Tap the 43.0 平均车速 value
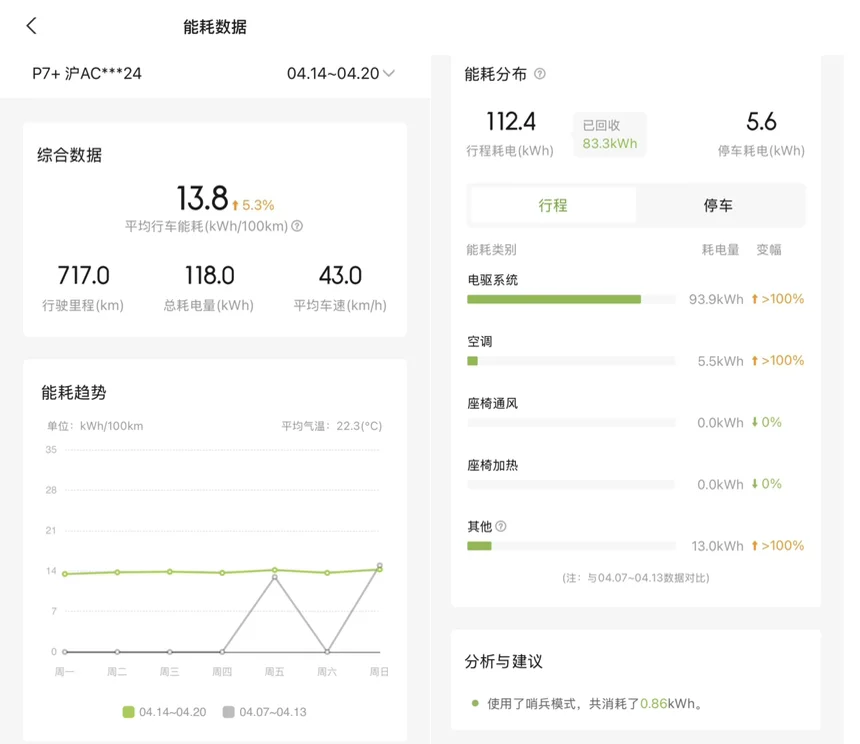Image resolution: width=860 pixels, height=744 pixels. click(340, 275)
